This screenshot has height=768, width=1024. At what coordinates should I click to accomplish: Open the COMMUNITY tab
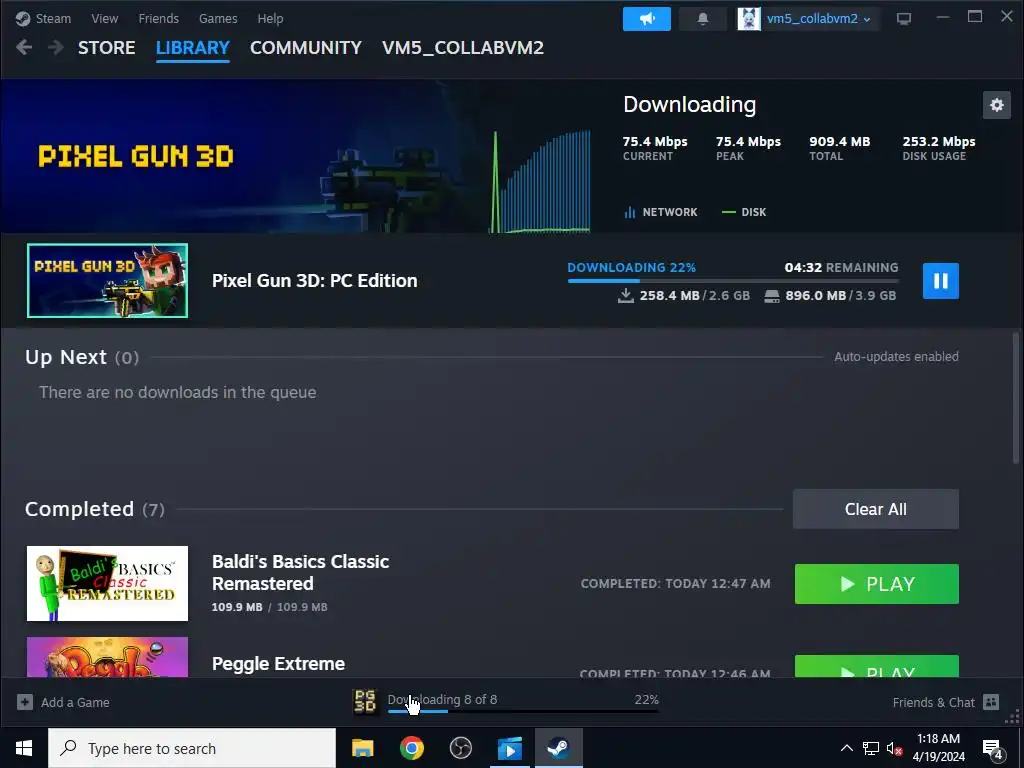click(306, 48)
